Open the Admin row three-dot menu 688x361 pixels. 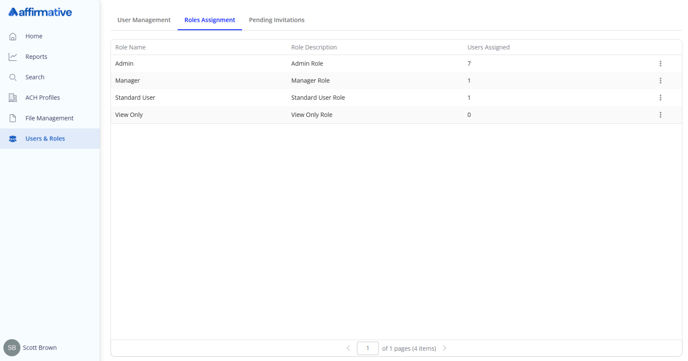(x=660, y=64)
